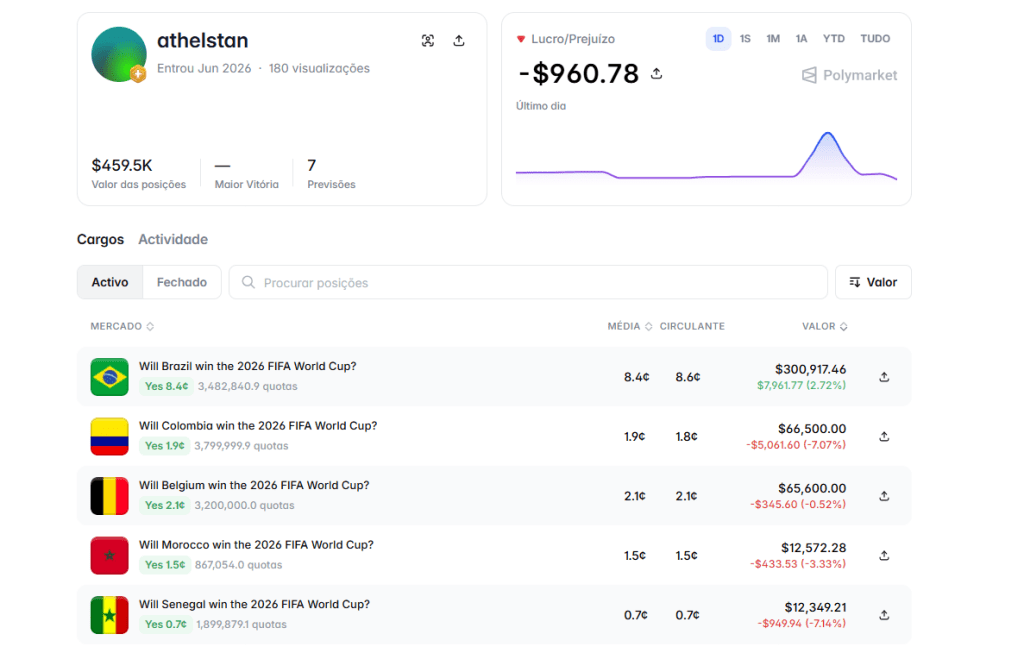
Task: Focus the Procurar posições search field
Action: [x=528, y=282]
